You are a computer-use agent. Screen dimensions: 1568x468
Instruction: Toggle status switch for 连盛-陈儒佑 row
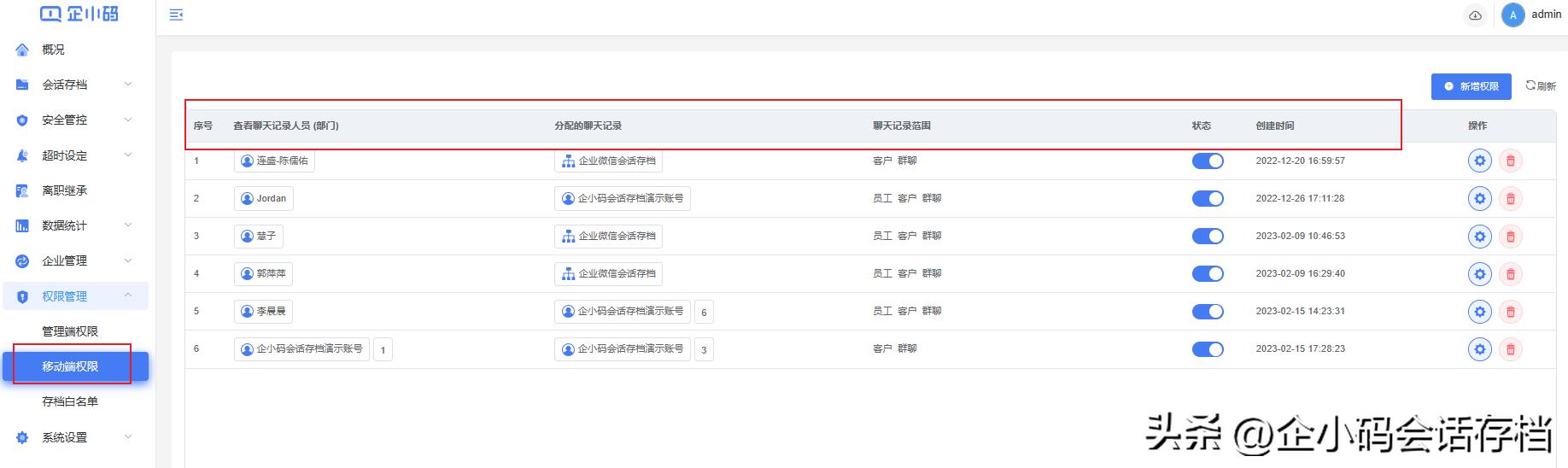click(x=1208, y=161)
